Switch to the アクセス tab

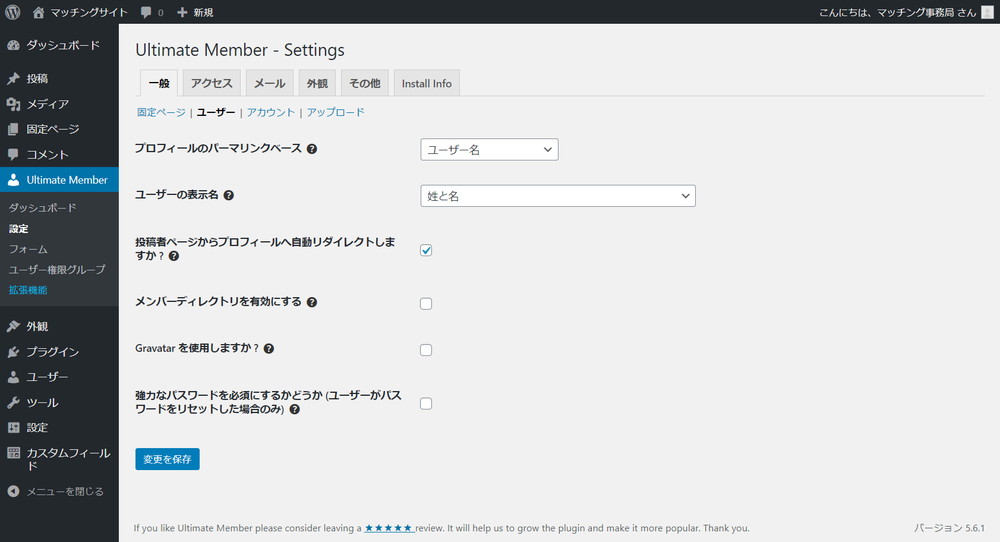(212, 83)
